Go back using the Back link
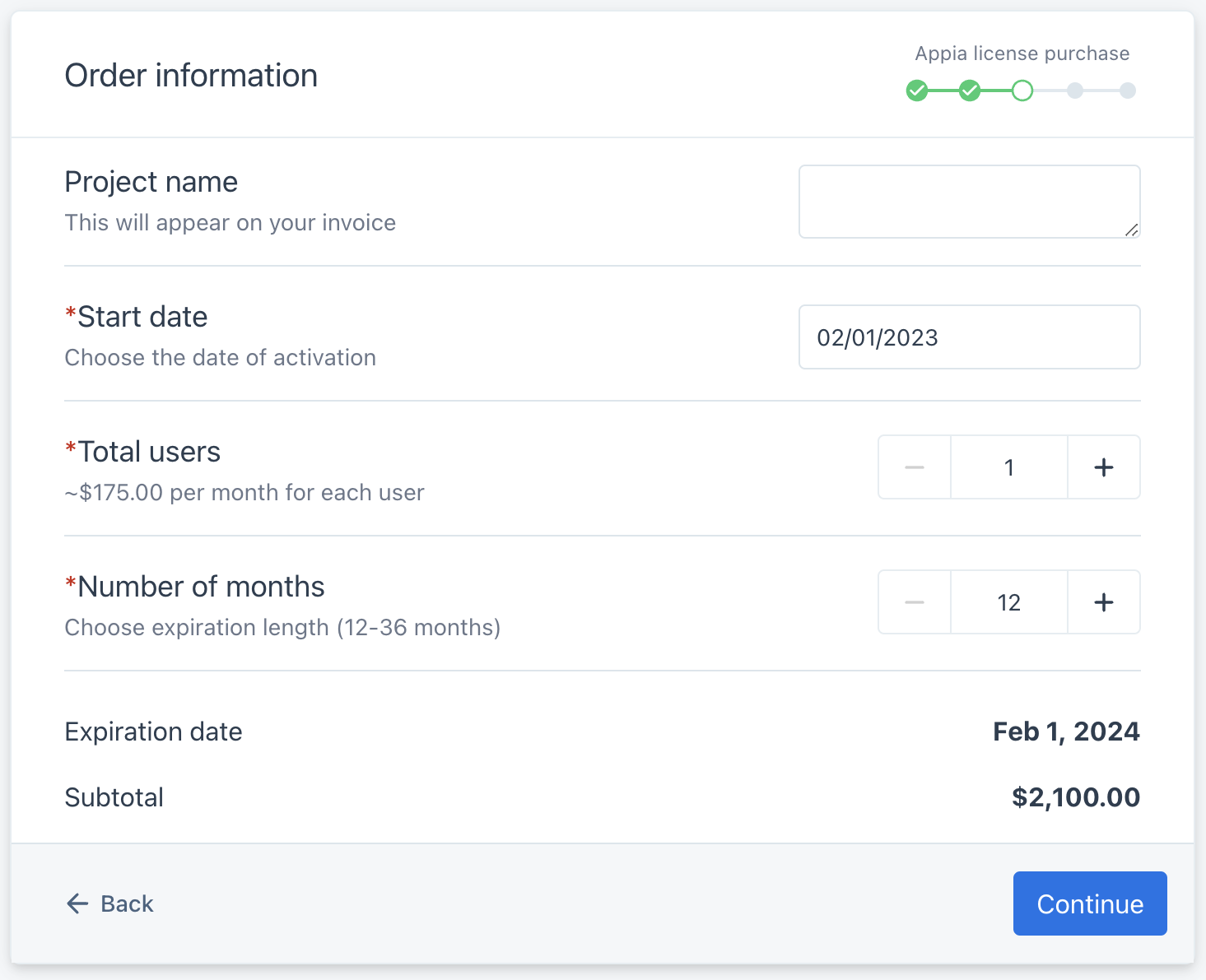1206x980 pixels. click(x=127, y=903)
